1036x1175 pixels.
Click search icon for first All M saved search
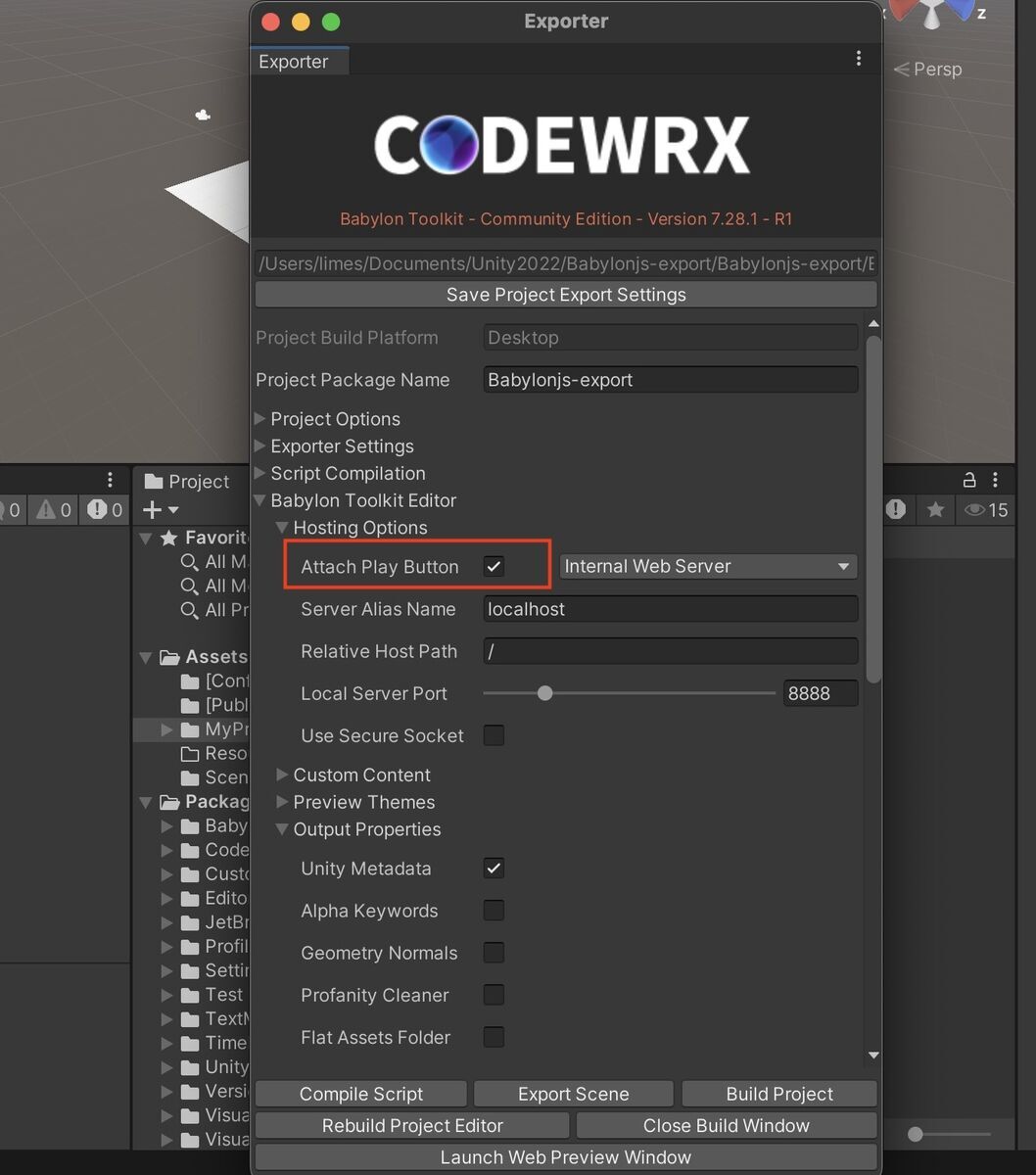(190, 562)
